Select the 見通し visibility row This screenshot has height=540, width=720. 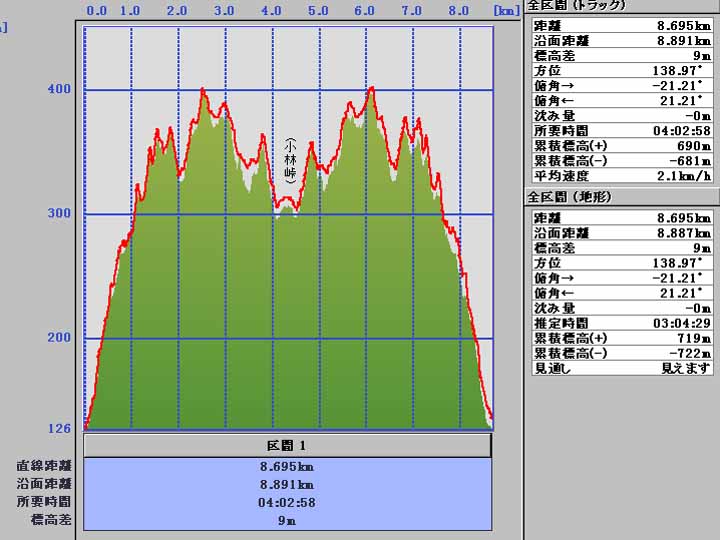(620, 368)
